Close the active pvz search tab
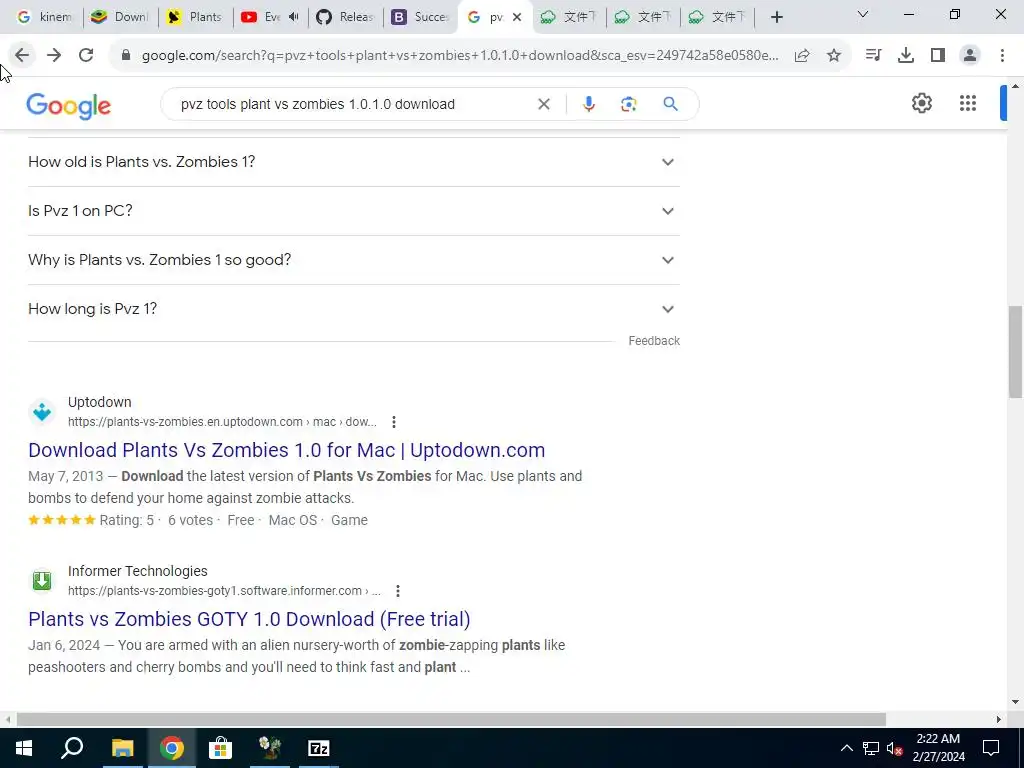 coord(517,17)
